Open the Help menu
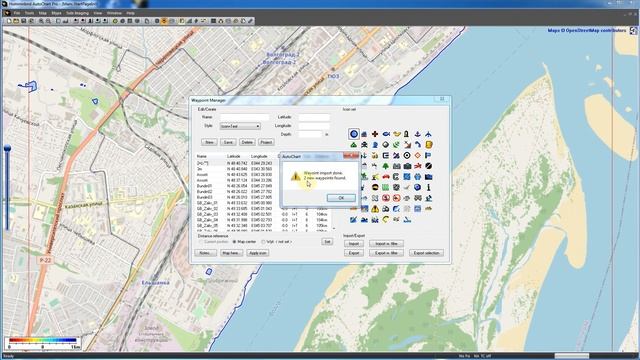 click(130, 13)
